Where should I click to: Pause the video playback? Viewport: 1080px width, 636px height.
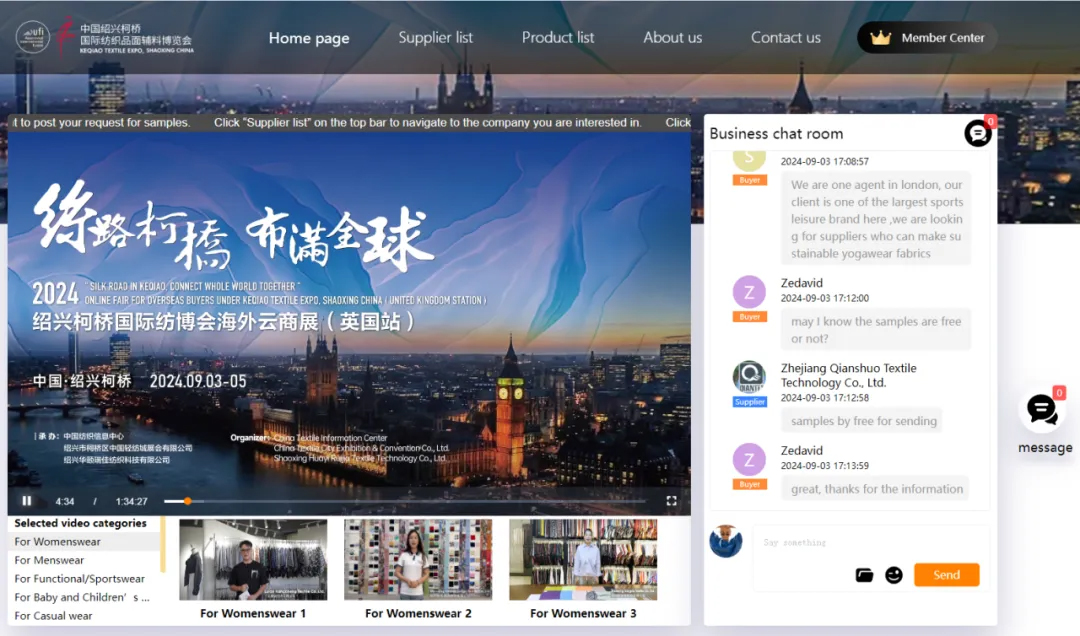[x=27, y=501]
